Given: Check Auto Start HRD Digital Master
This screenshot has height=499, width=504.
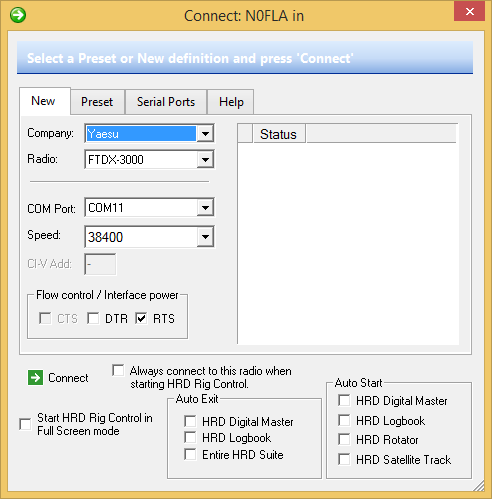Looking at the screenshot, I should [344, 400].
